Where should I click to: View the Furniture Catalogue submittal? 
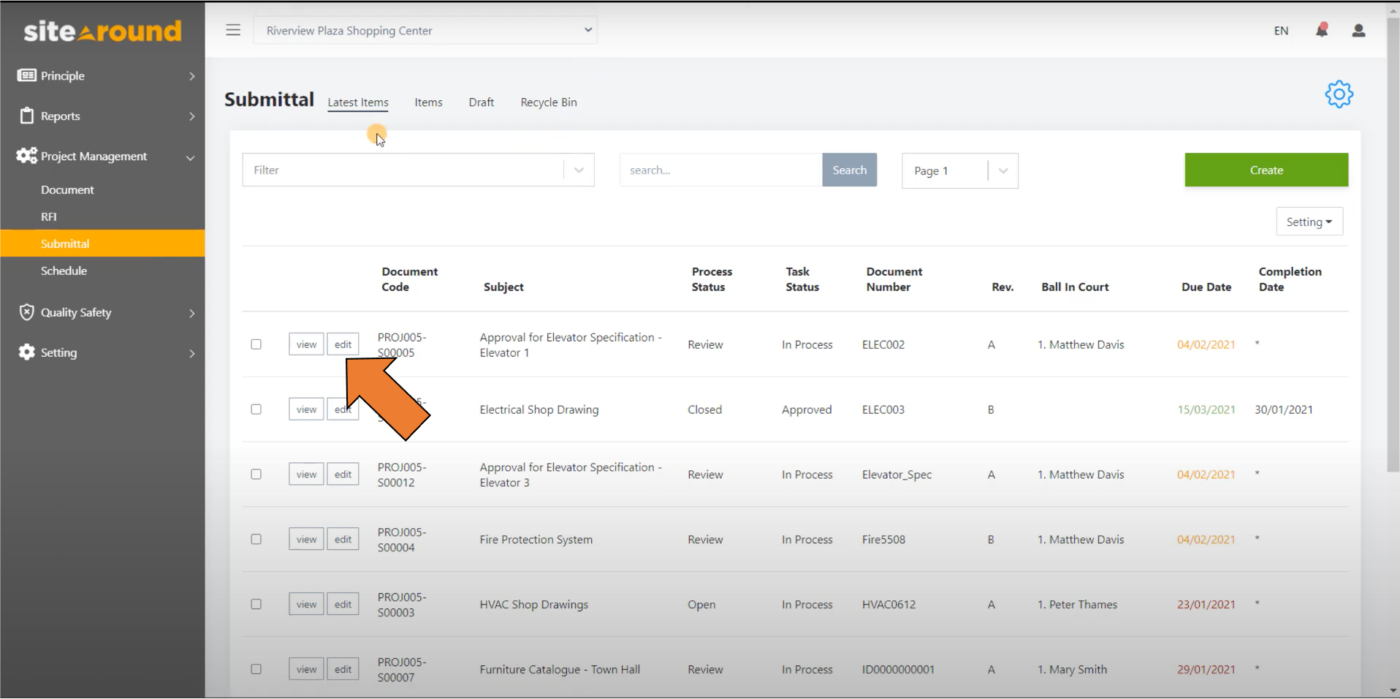(x=306, y=669)
